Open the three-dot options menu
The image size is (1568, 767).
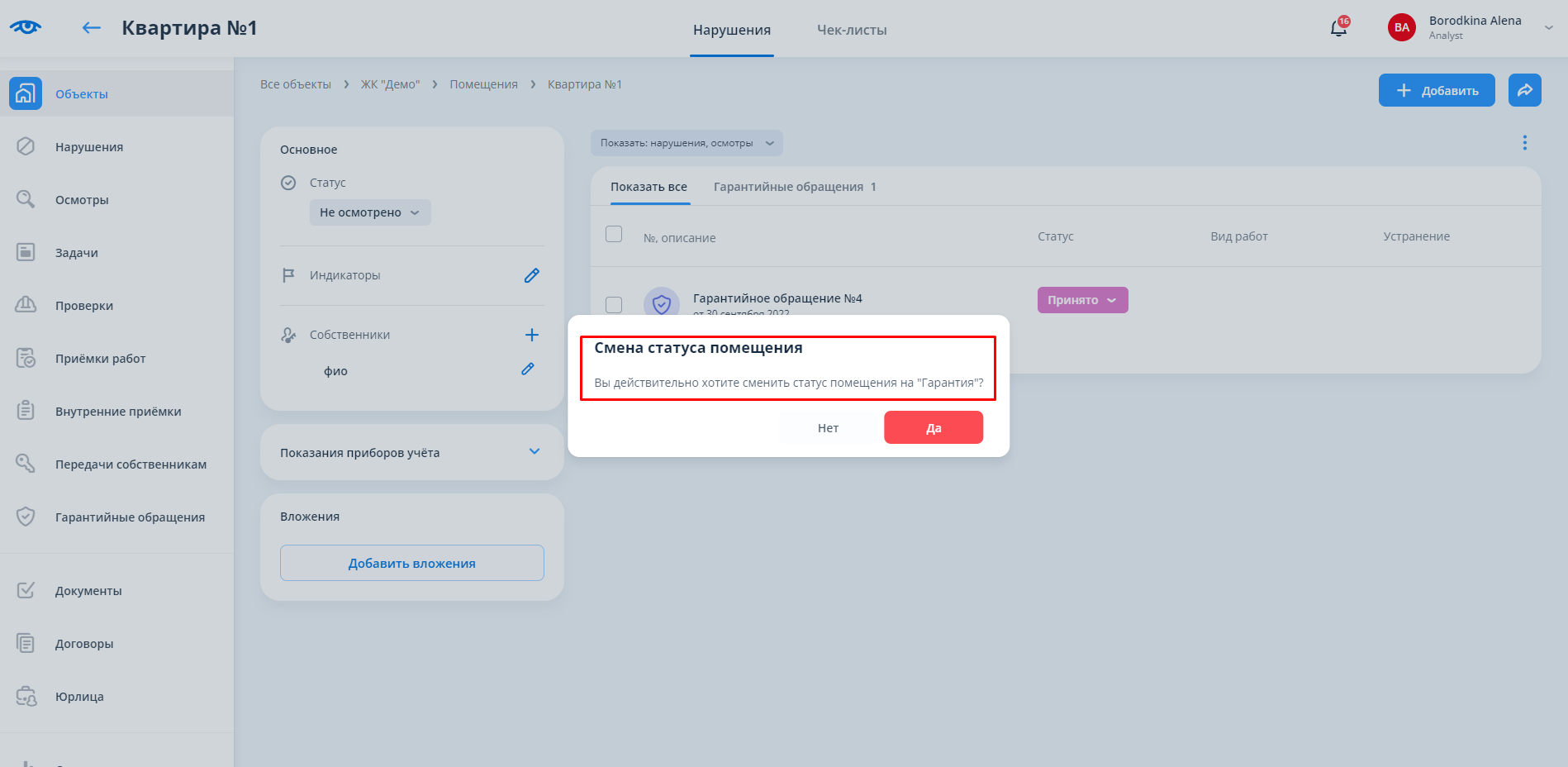point(1524,143)
